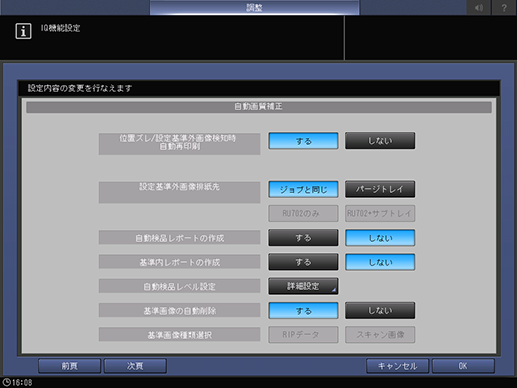Open help via the question mark icon

504,7
